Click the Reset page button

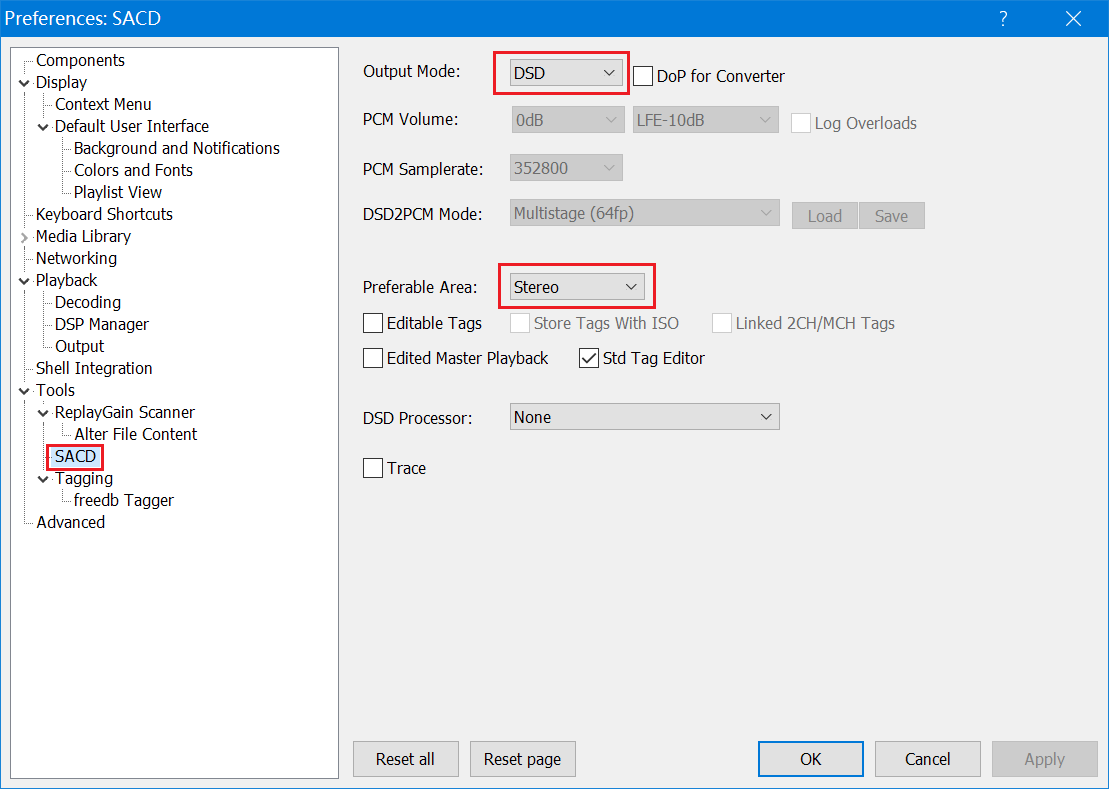click(x=522, y=759)
